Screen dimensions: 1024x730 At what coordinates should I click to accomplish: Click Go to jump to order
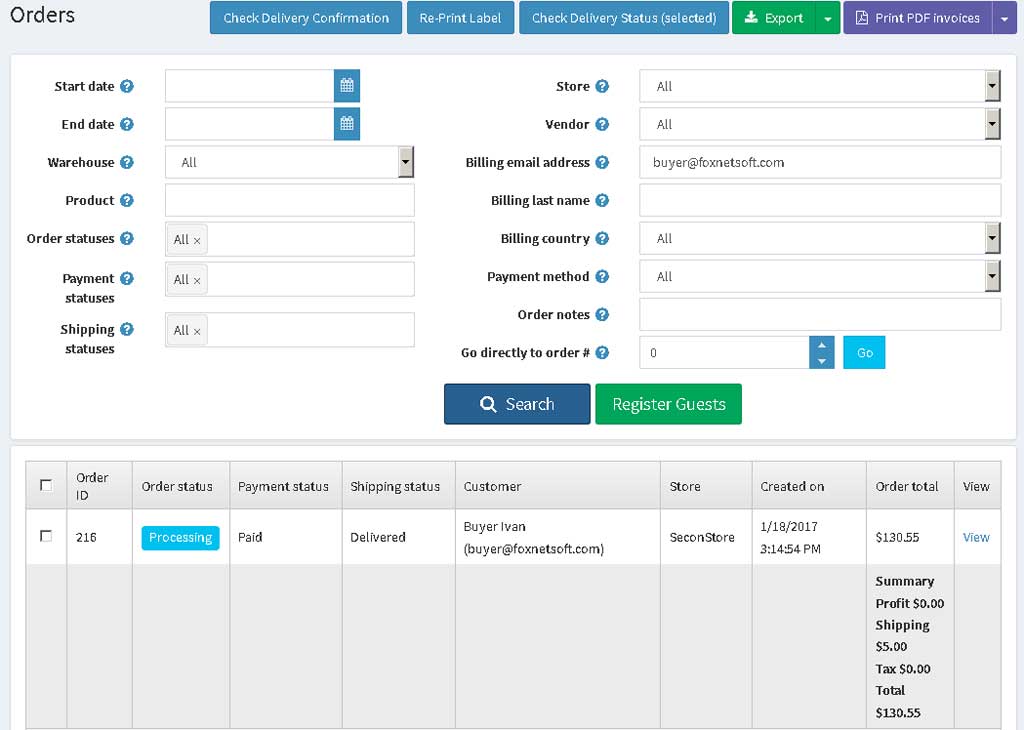864,353
